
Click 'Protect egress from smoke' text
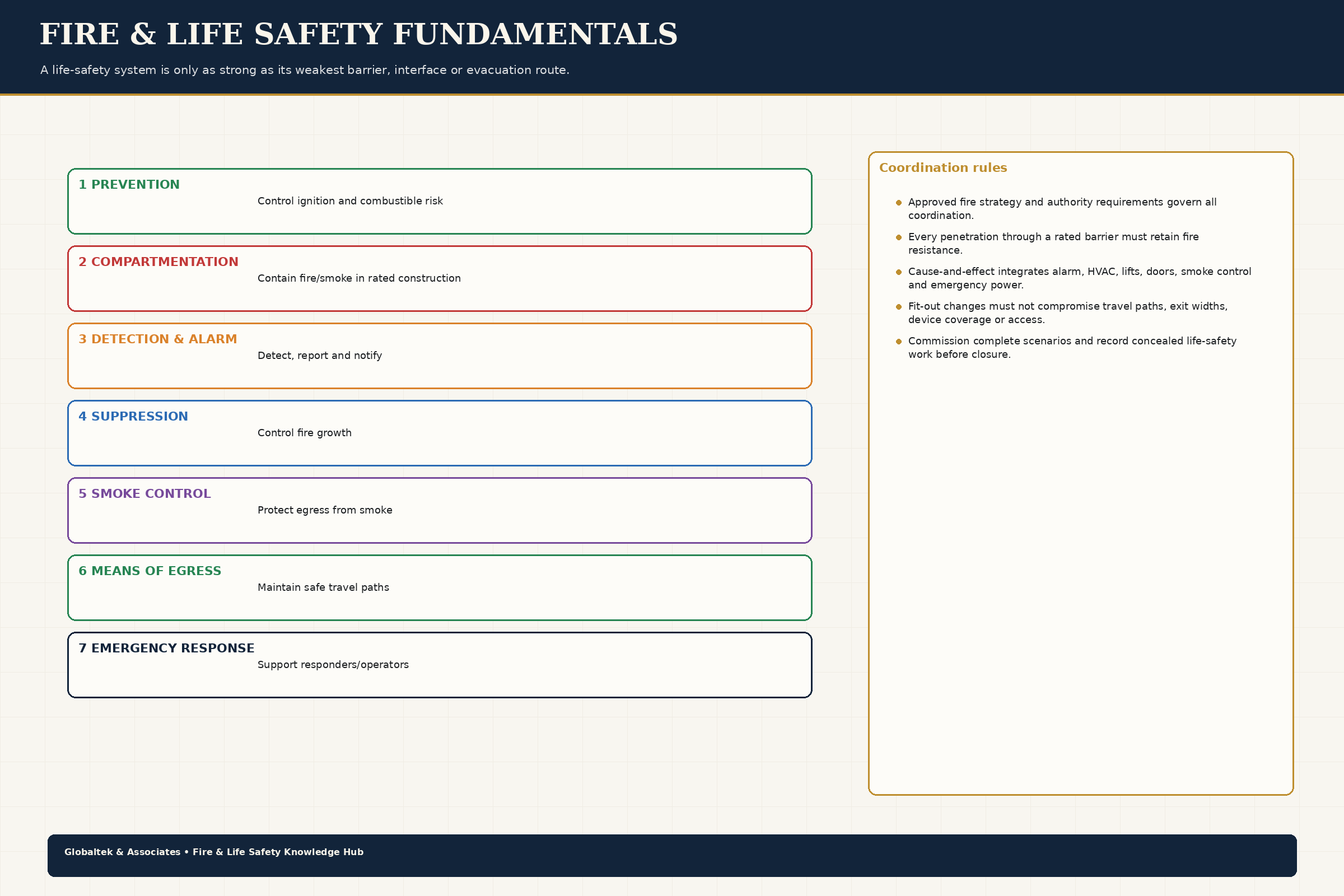tap(325, 510)
